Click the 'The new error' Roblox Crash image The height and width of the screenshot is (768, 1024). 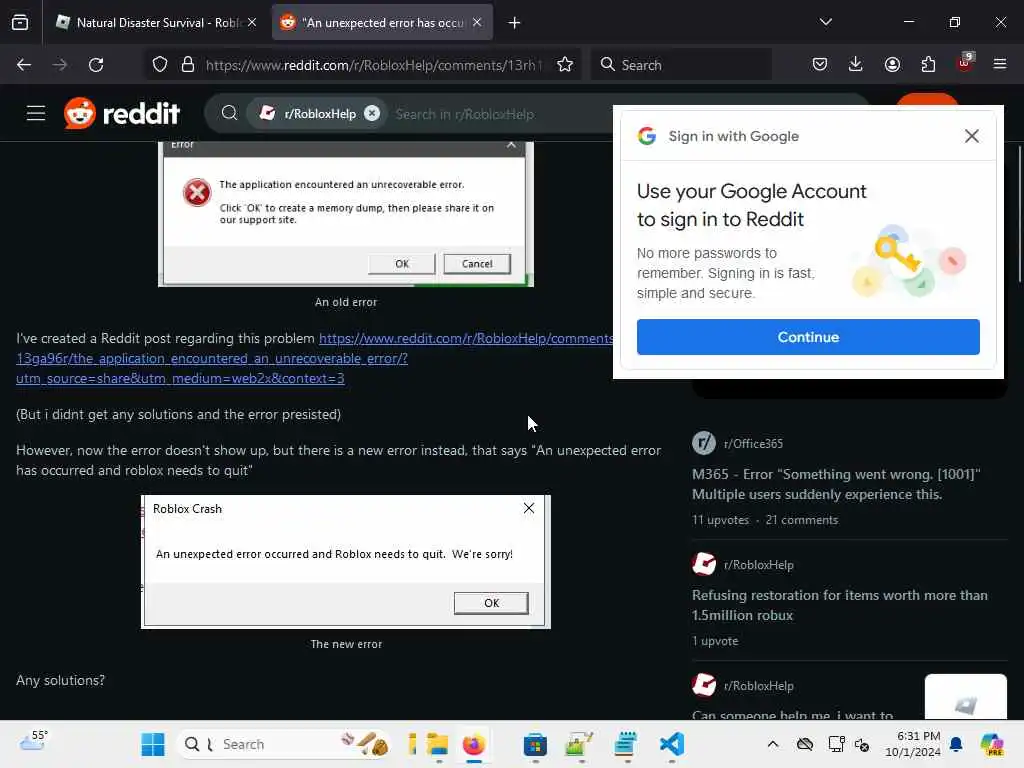(x=345, y=562)
